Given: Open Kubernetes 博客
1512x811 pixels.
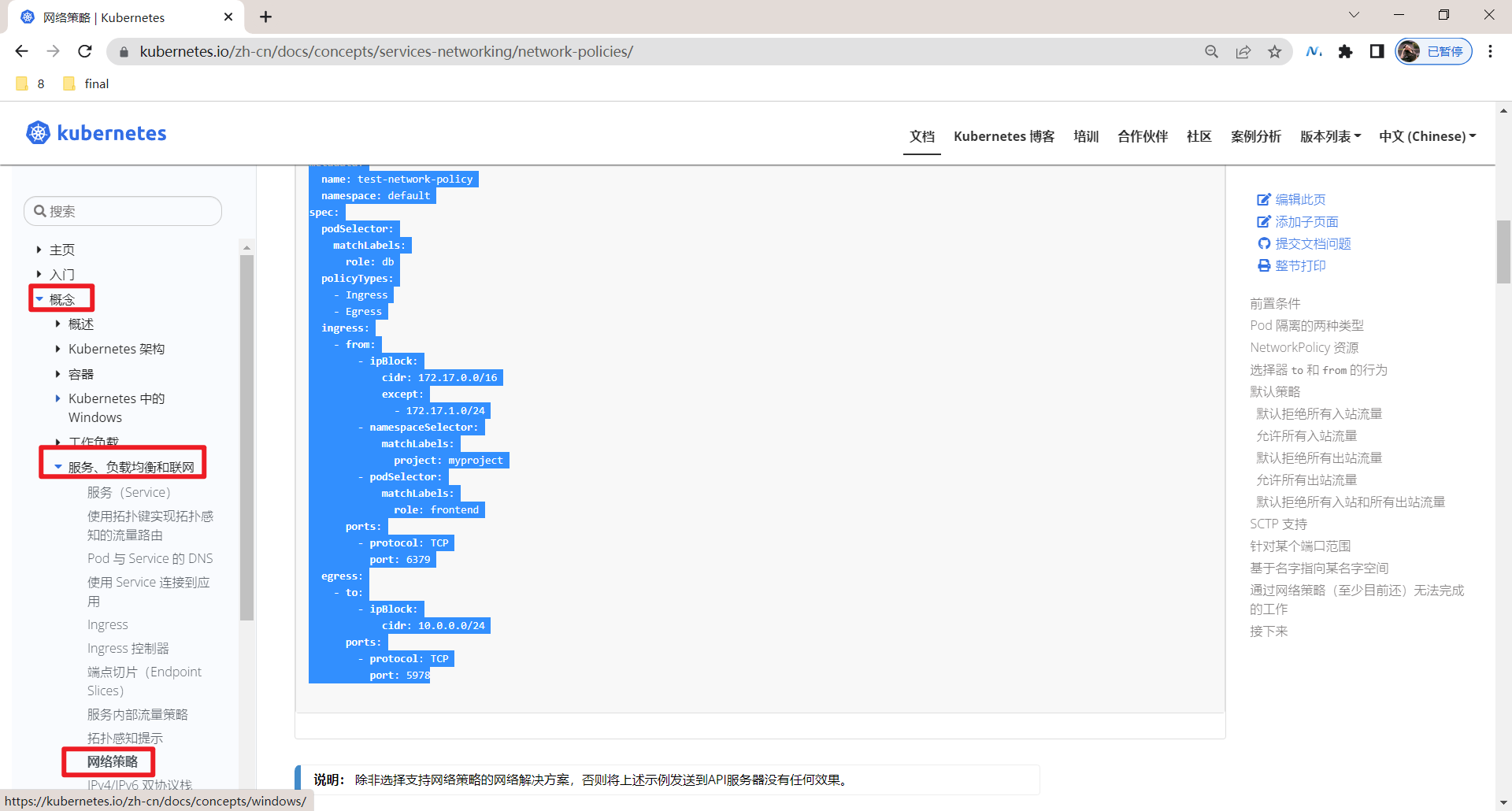Looking at the screenshot, I should [x=1004, y=136].
